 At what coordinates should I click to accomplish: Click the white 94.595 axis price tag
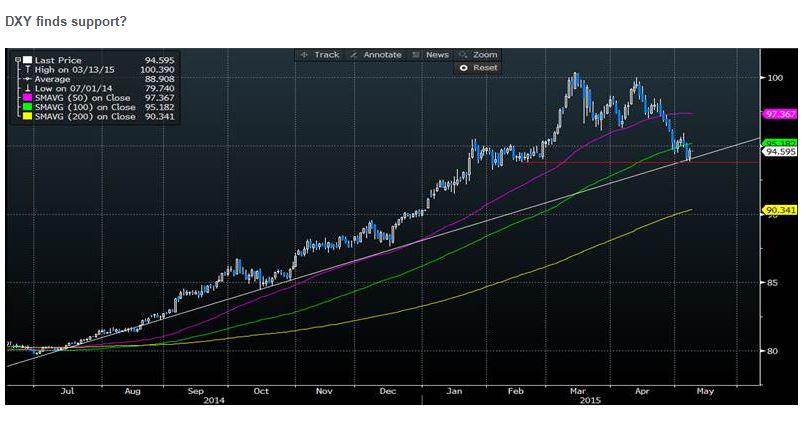coord(780,152)
